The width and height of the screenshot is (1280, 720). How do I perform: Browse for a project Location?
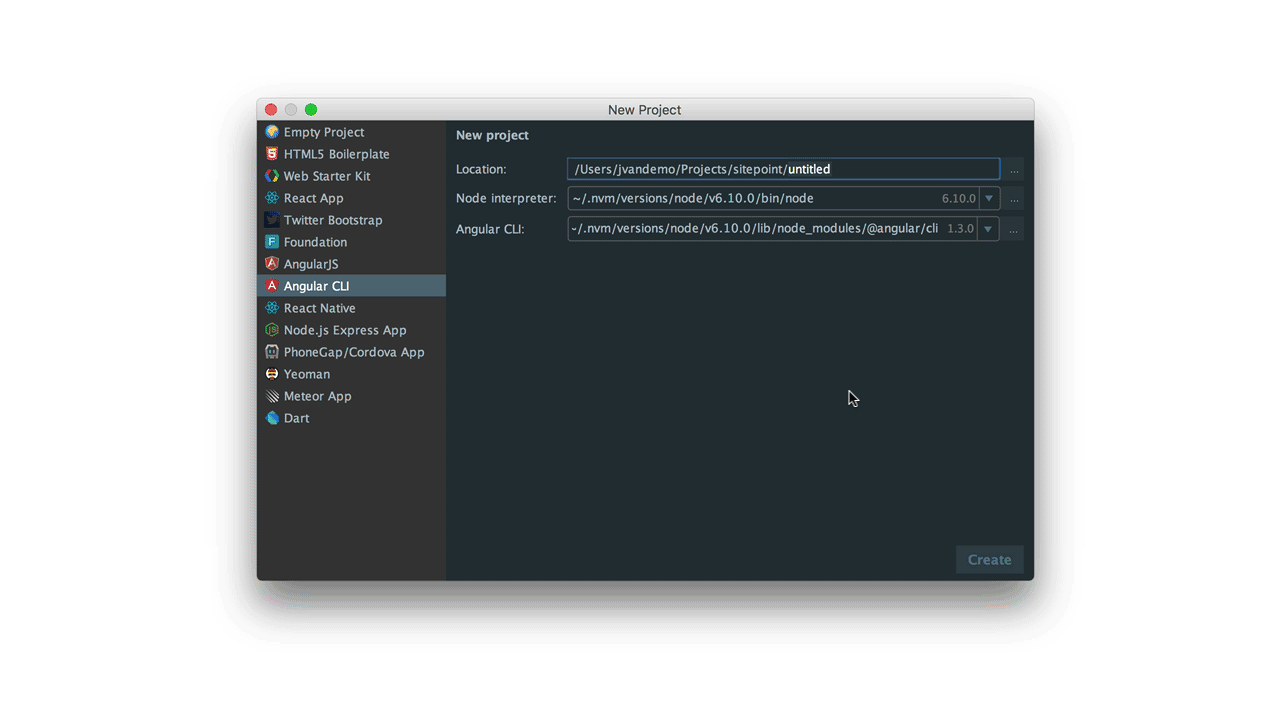[x=1013, y=168]
